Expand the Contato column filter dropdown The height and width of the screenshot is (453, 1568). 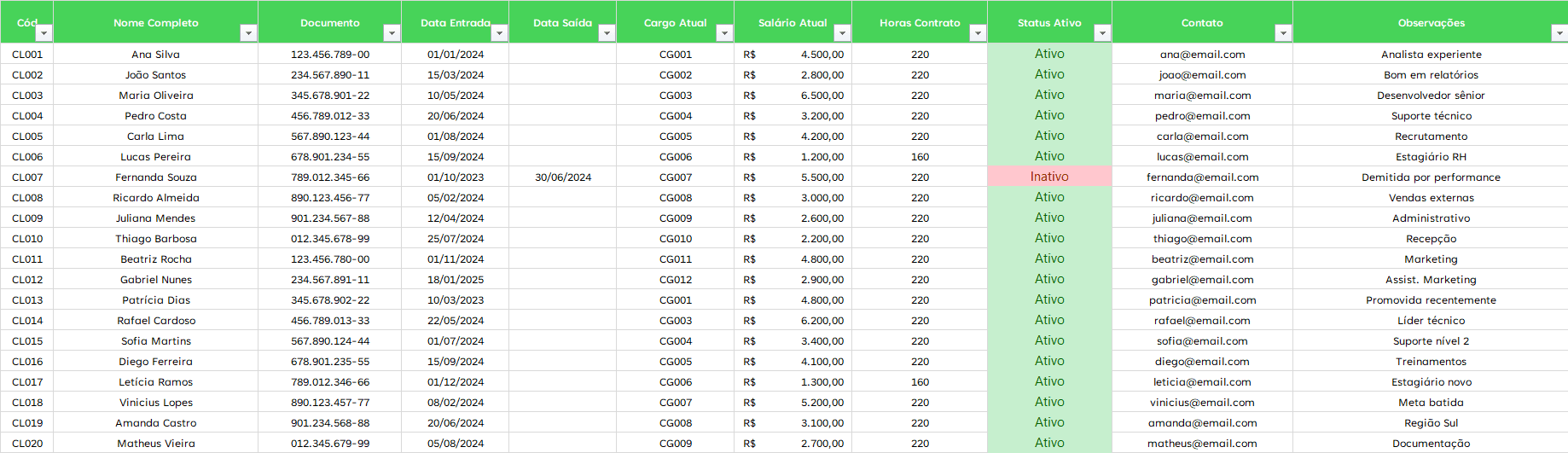(x=1283, y=33)
